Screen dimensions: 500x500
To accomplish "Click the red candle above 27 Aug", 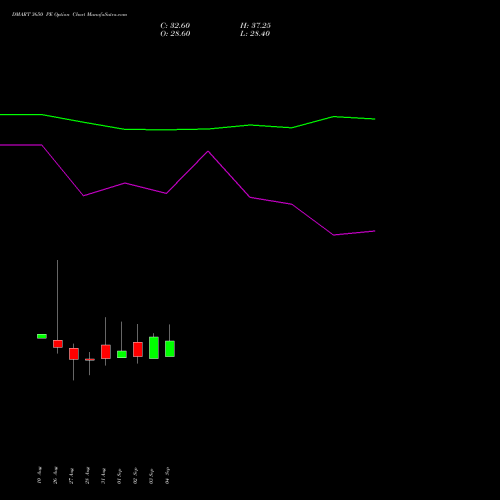I will point(74,354).
